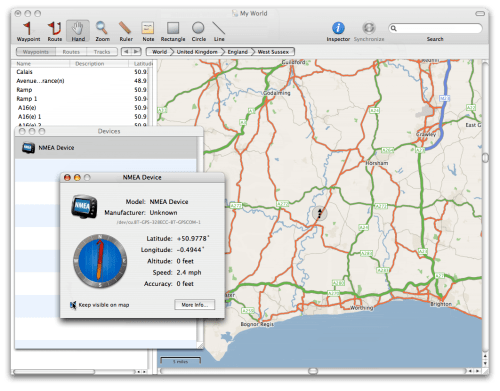Select England in the breadcrumb
The image size is (500, 391).
pyautogui.click(x=238, y=52)
